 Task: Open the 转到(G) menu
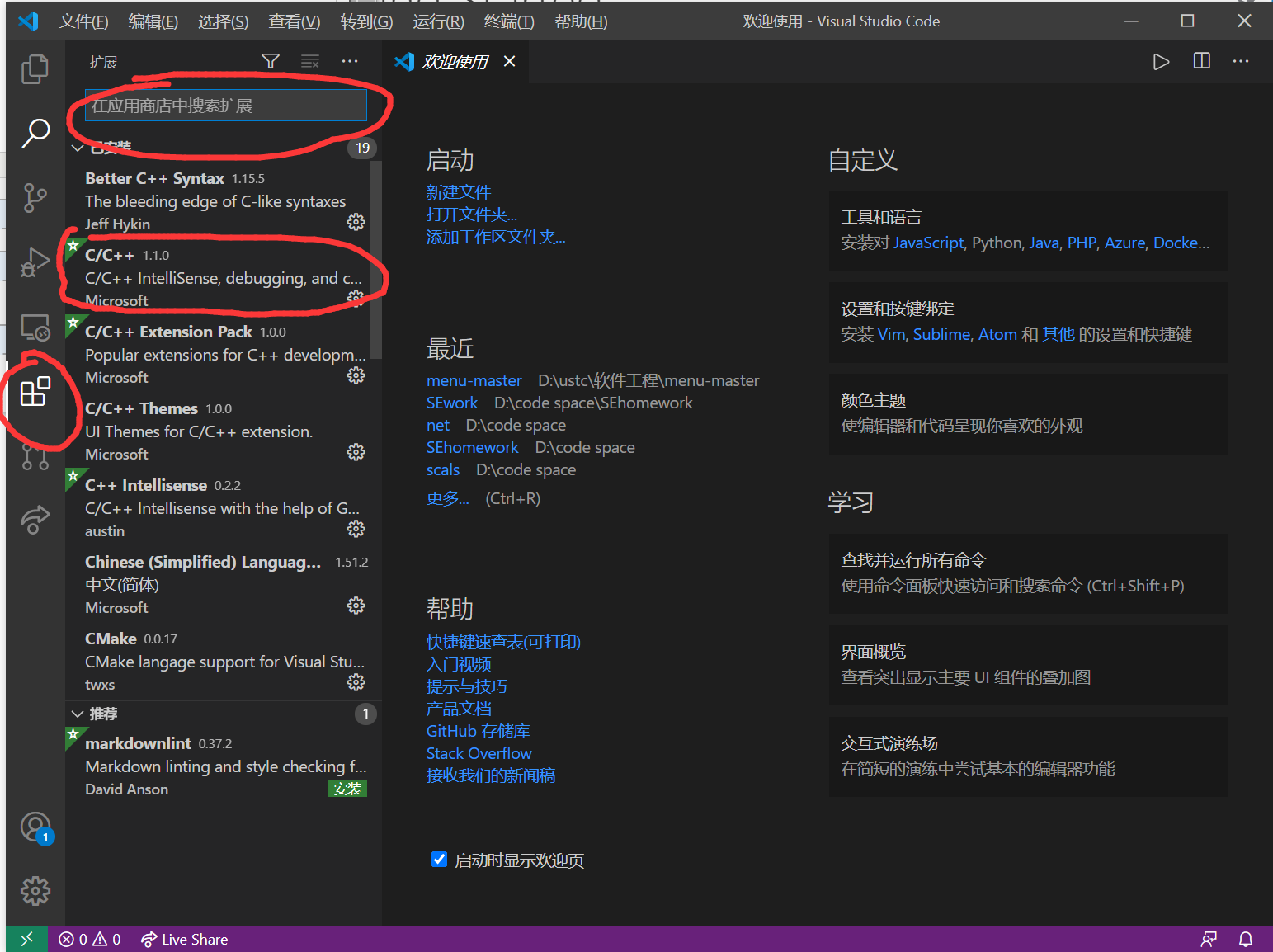coord(366,21)
